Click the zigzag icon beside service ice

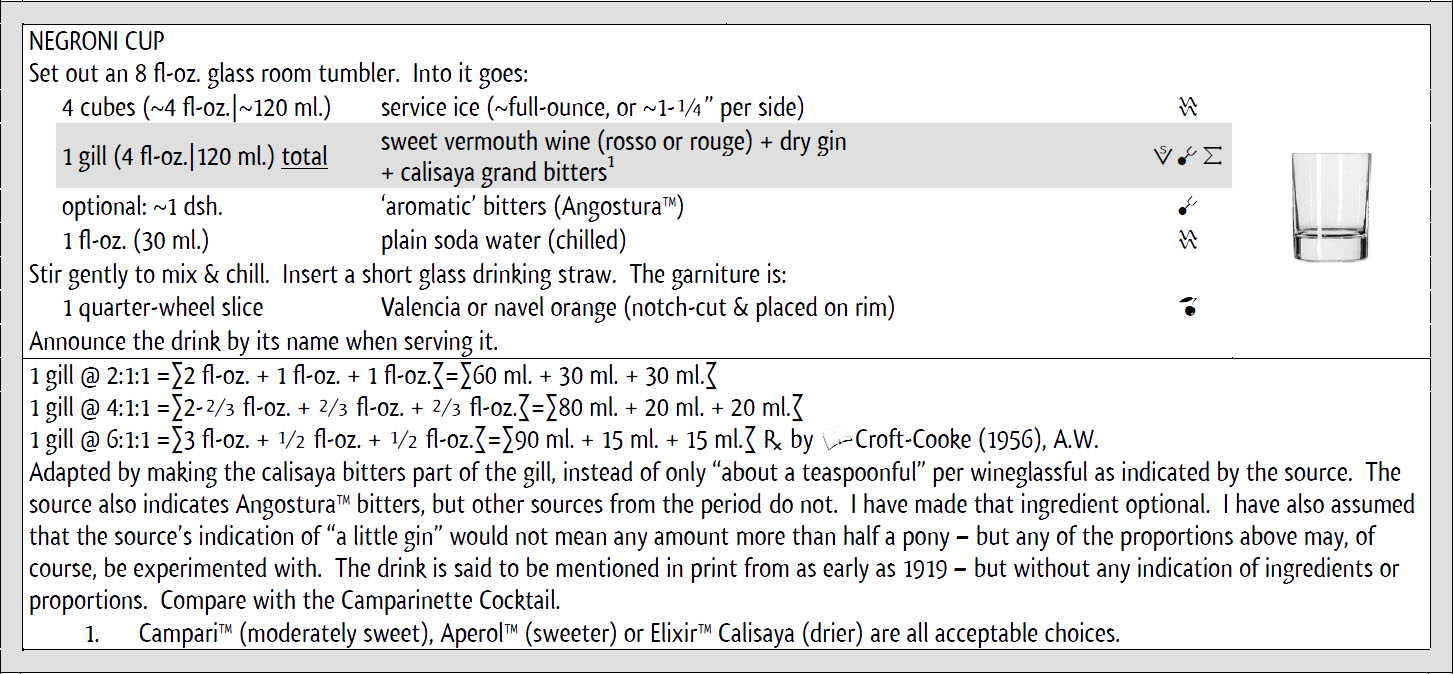[x=1188, y=107]
